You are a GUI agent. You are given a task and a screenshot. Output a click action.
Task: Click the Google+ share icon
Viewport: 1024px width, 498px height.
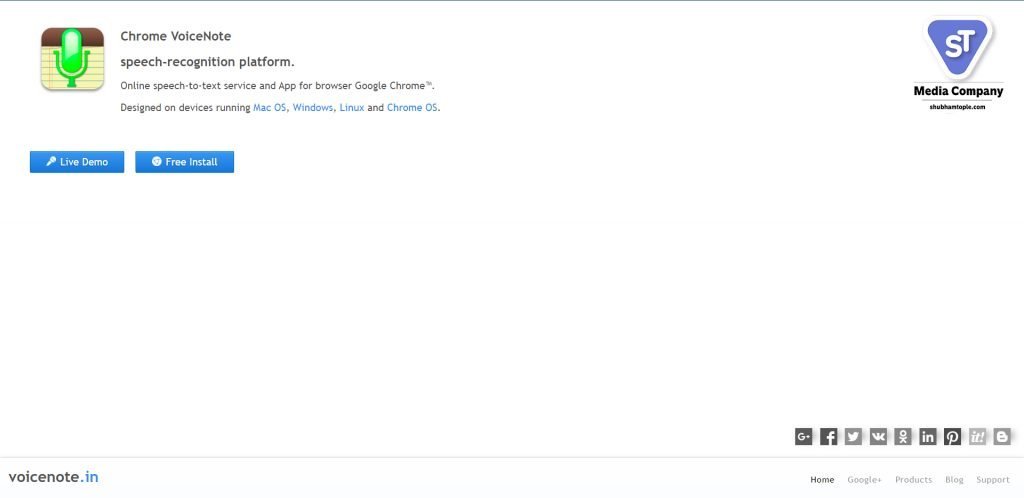pyautogui.click(x=803, y=437)
